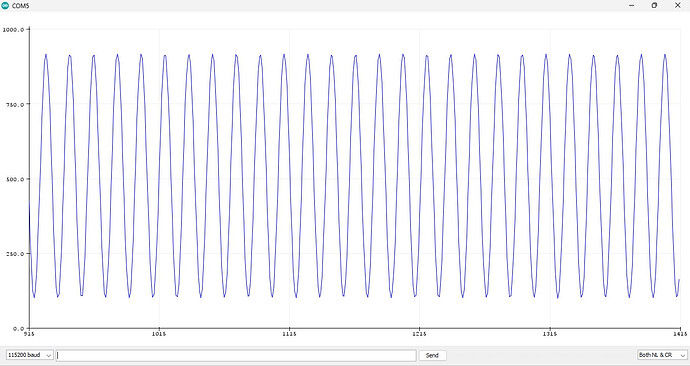The width and height of the screenshot is (690, 366).
Task: Click the 0.0 y-axis label
Action: click(18, 329)
